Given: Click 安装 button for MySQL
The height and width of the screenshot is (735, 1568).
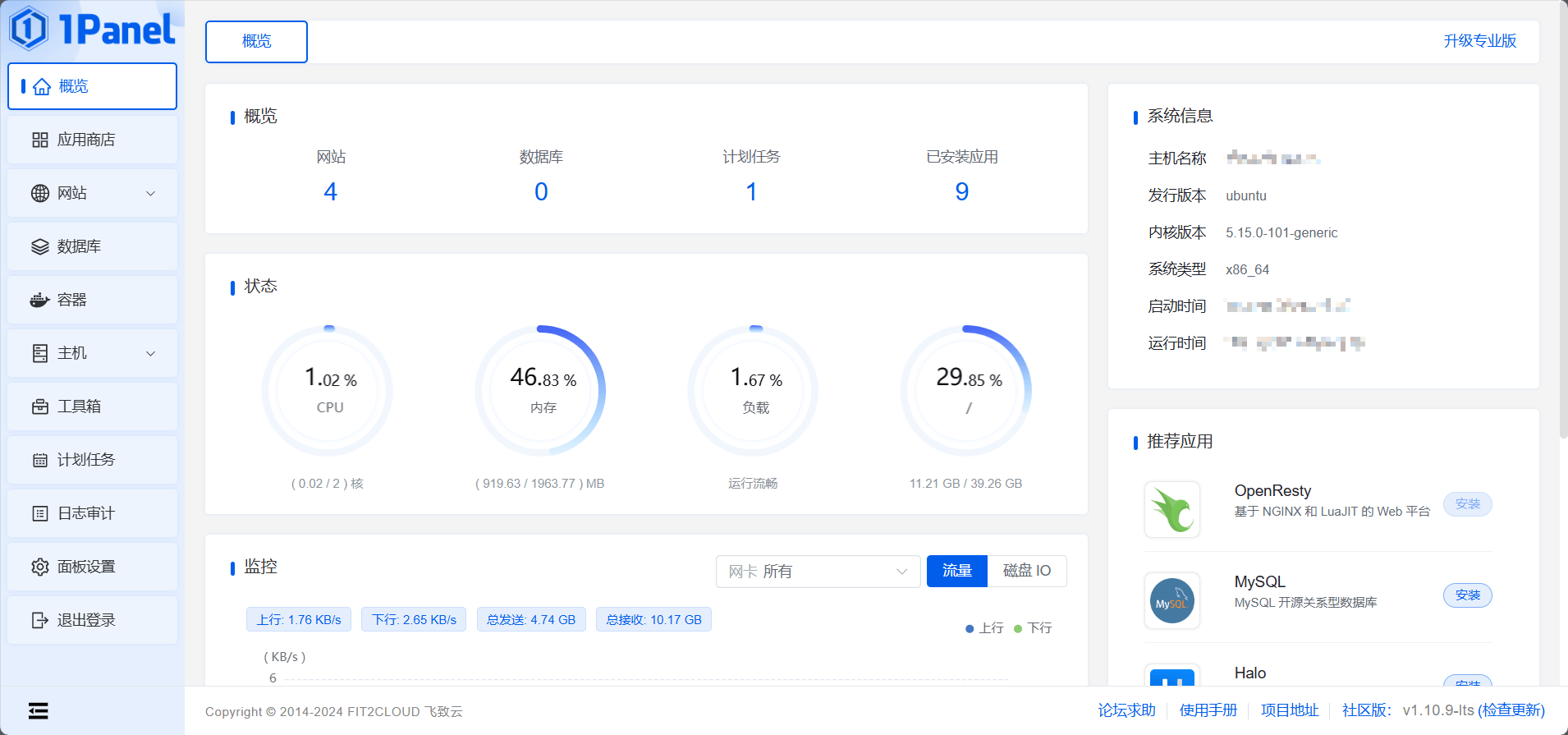Looking at the screenshot, I should (1467, 595).
